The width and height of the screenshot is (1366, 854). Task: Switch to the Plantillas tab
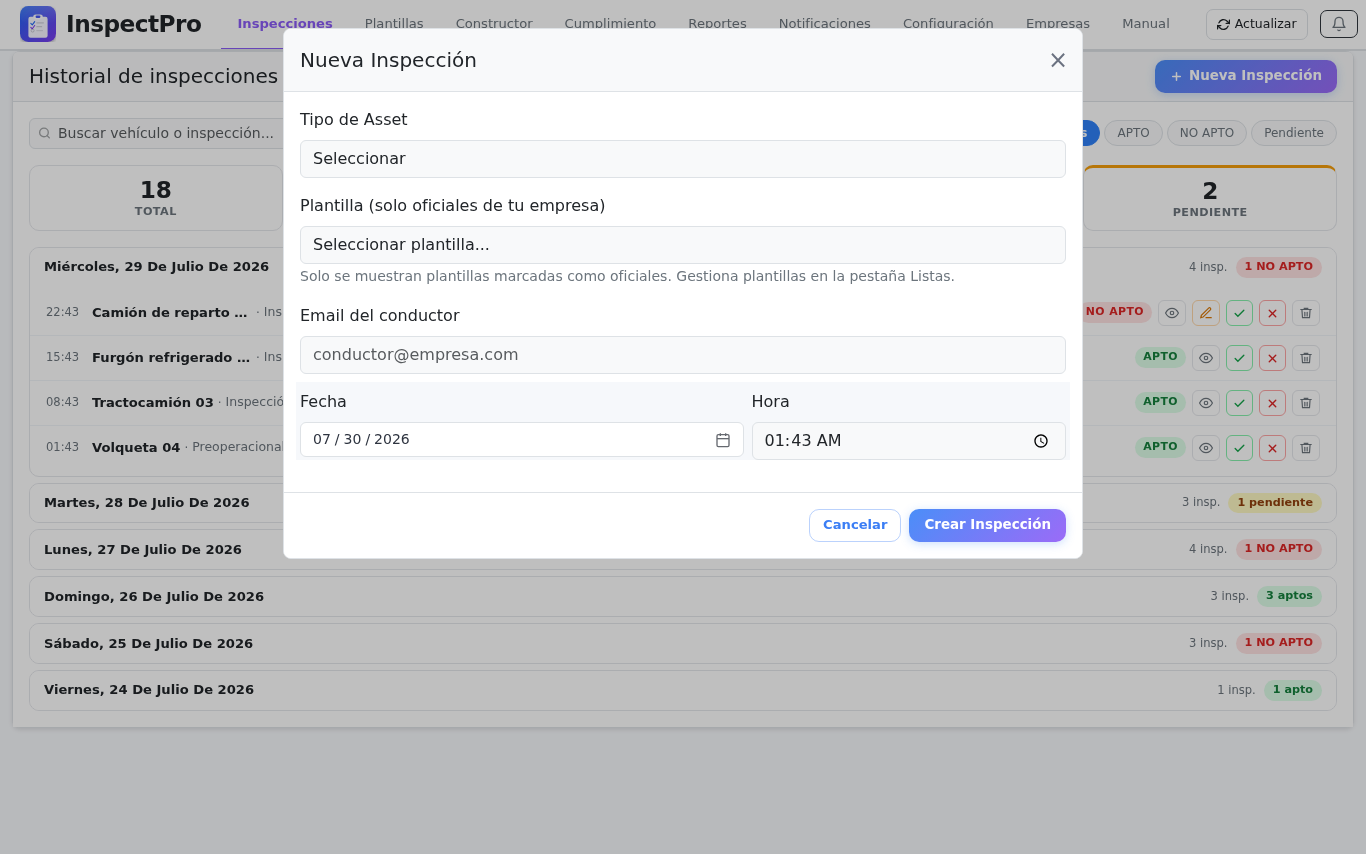(x=394, y=24)
